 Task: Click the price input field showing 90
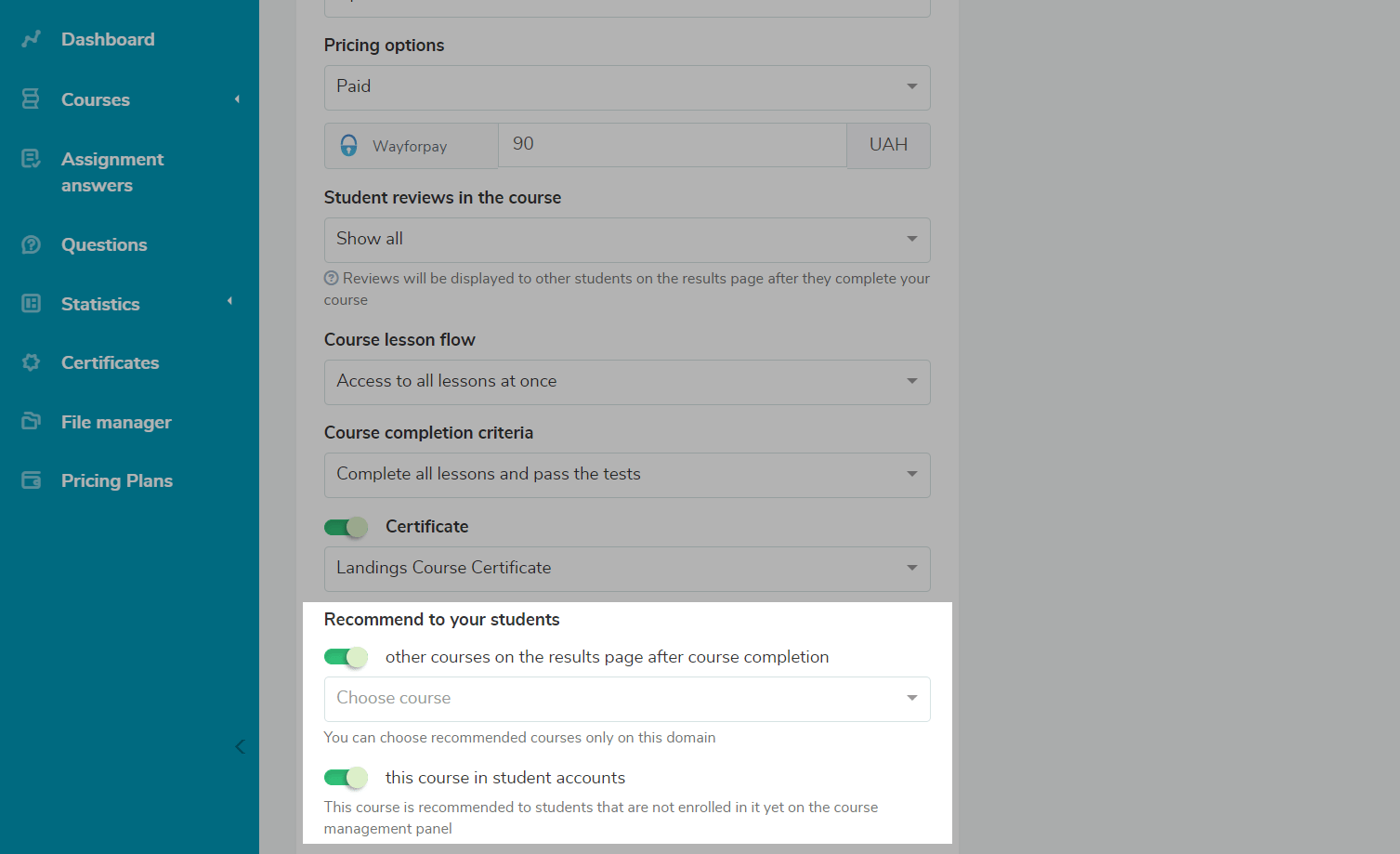[671, 145]
